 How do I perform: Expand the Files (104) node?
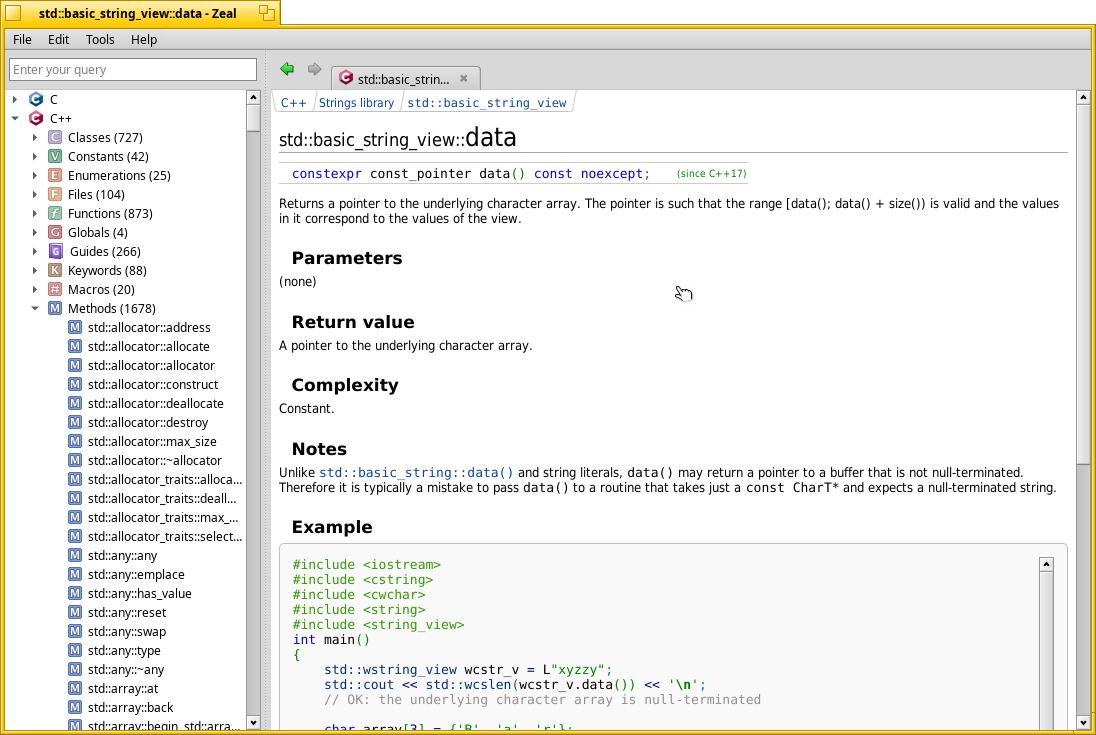click(35, 194)
